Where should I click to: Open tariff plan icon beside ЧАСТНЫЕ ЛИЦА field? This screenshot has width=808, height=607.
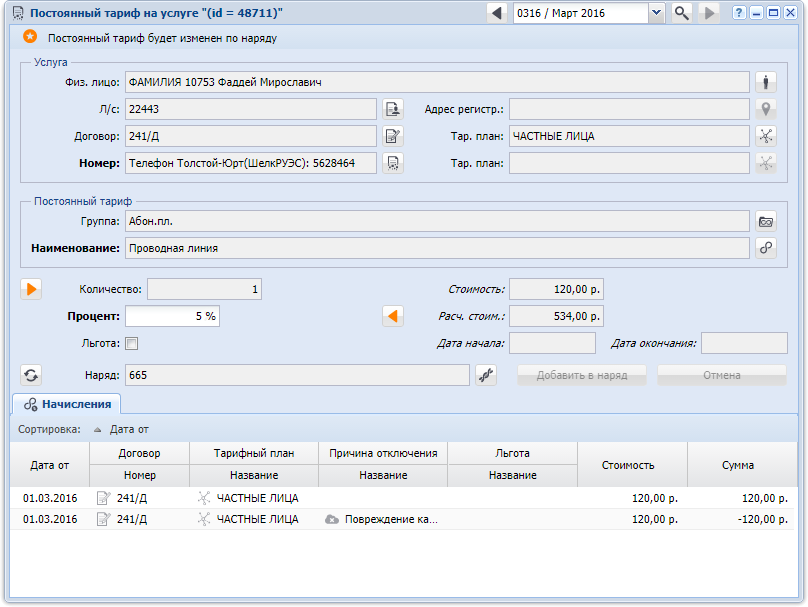click(x=766, y=136)
